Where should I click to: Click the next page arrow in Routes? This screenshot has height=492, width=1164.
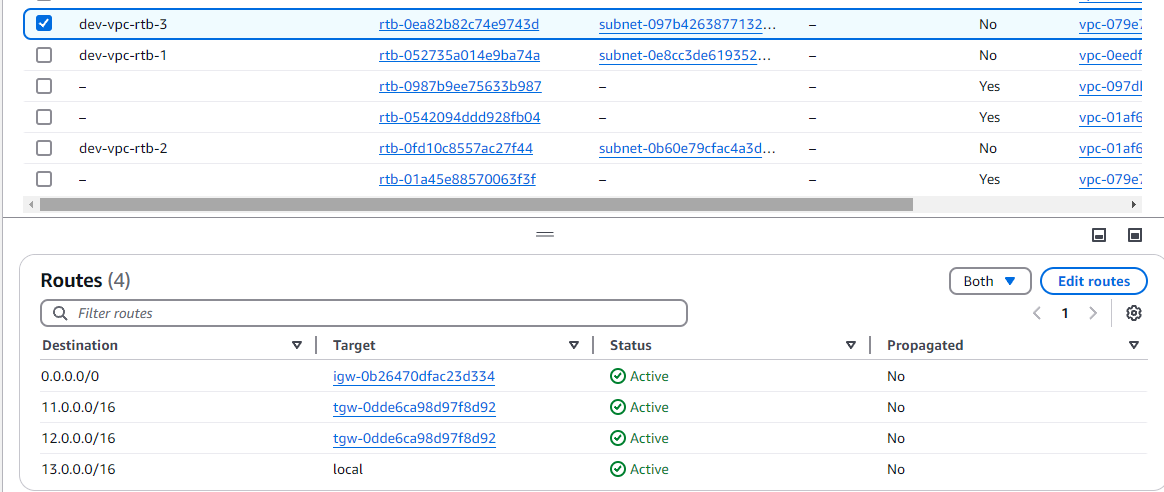coord(1092,313)
